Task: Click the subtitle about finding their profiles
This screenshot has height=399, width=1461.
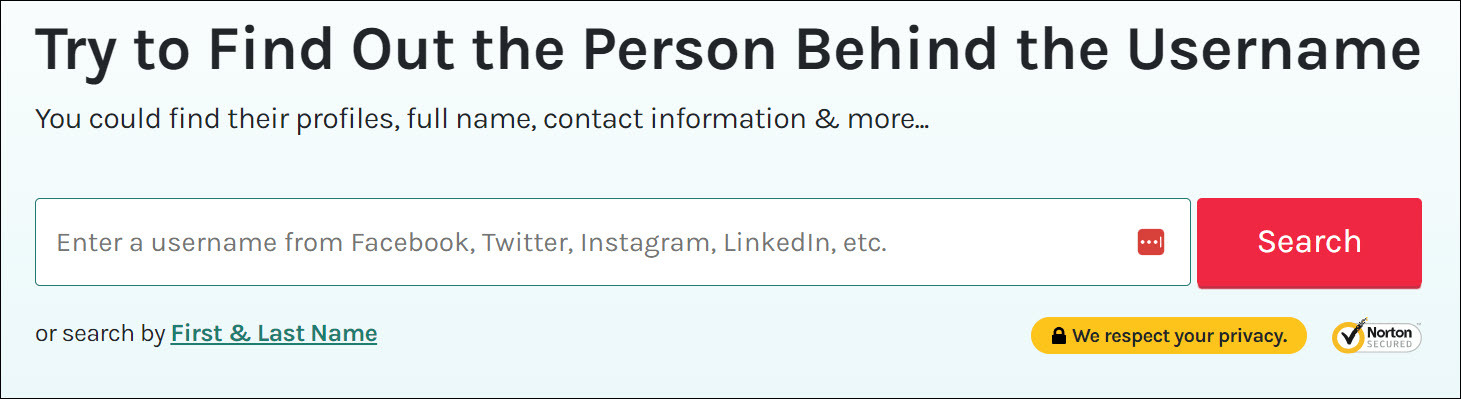Action: click(482, 120)
